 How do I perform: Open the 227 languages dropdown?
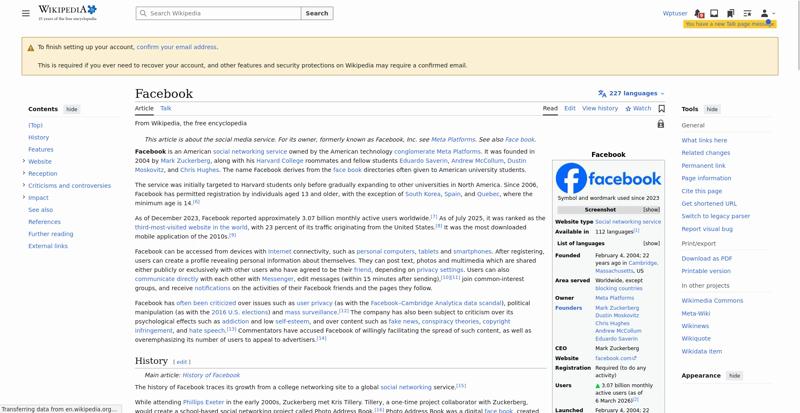coord(632,93)
